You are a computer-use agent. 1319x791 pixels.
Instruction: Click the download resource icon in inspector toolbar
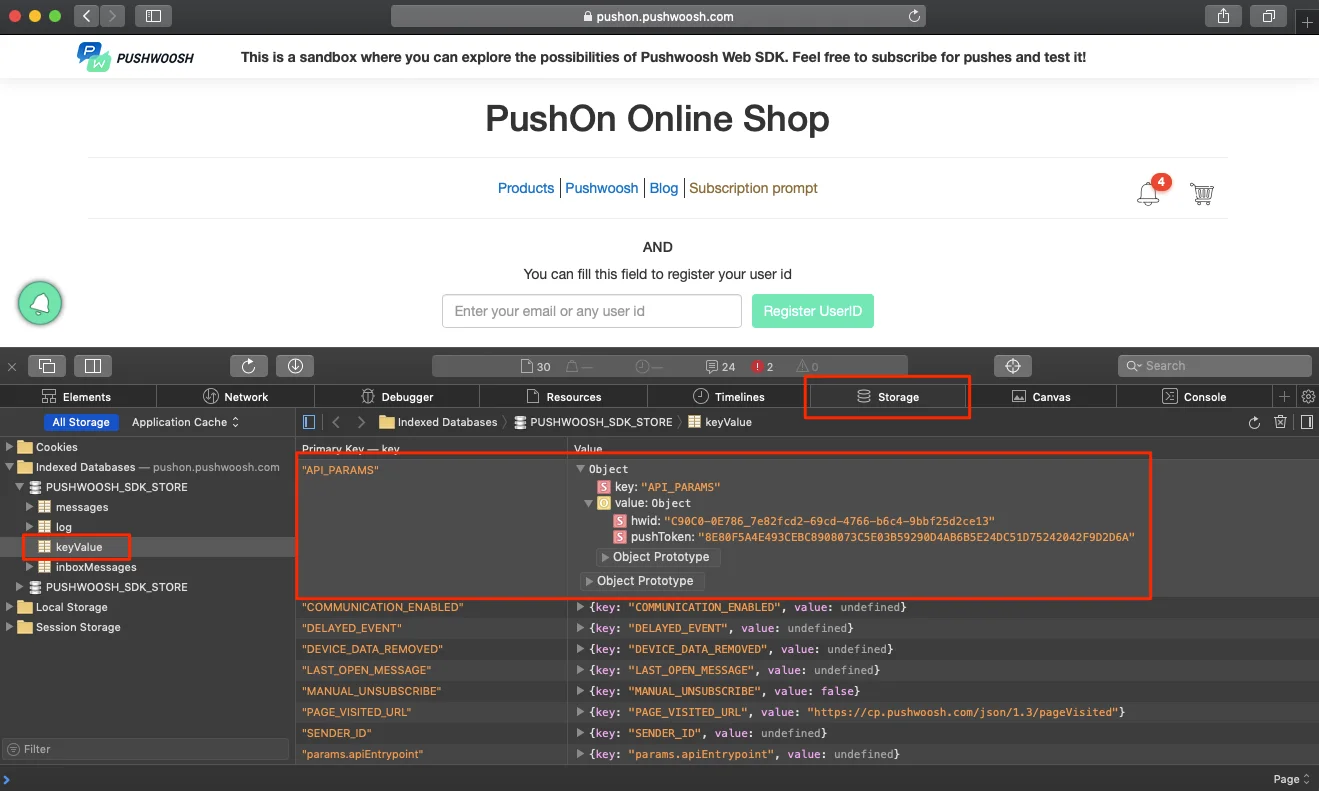click(x=294, y=365)
